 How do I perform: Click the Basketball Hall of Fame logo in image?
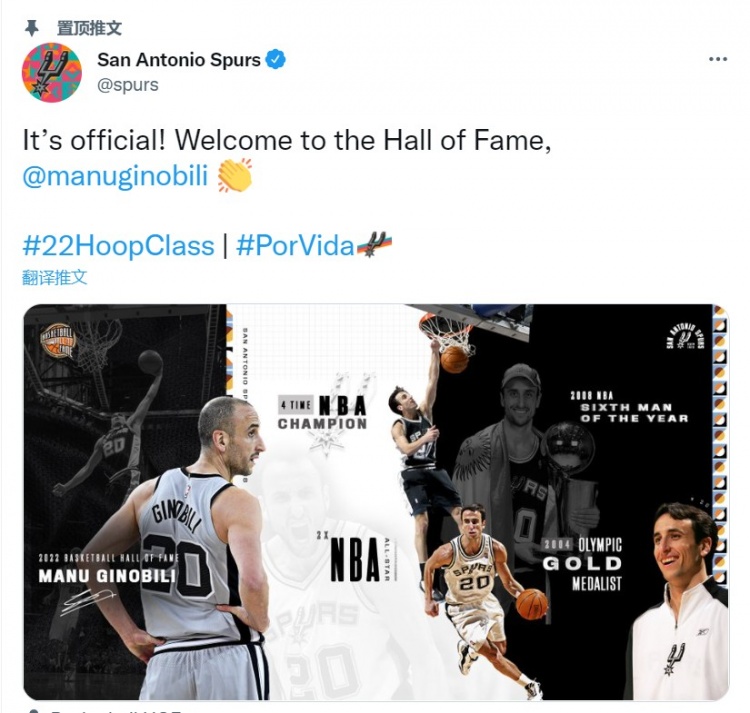click(58, 341)
